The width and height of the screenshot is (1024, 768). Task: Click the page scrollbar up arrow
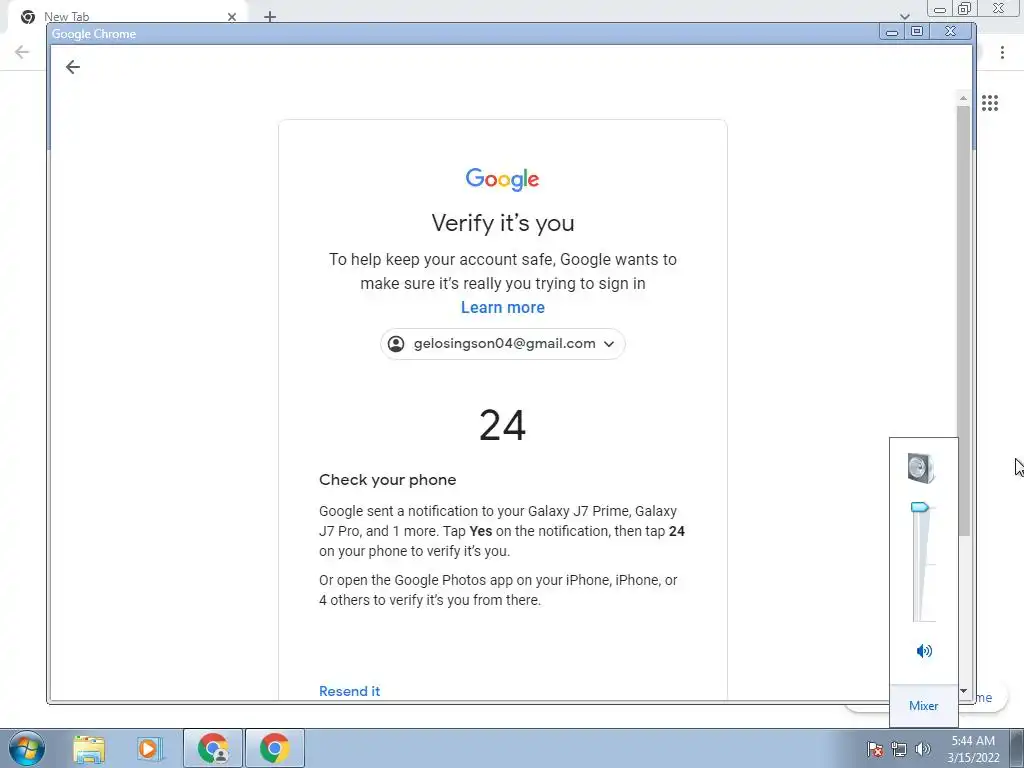[963, 98]
